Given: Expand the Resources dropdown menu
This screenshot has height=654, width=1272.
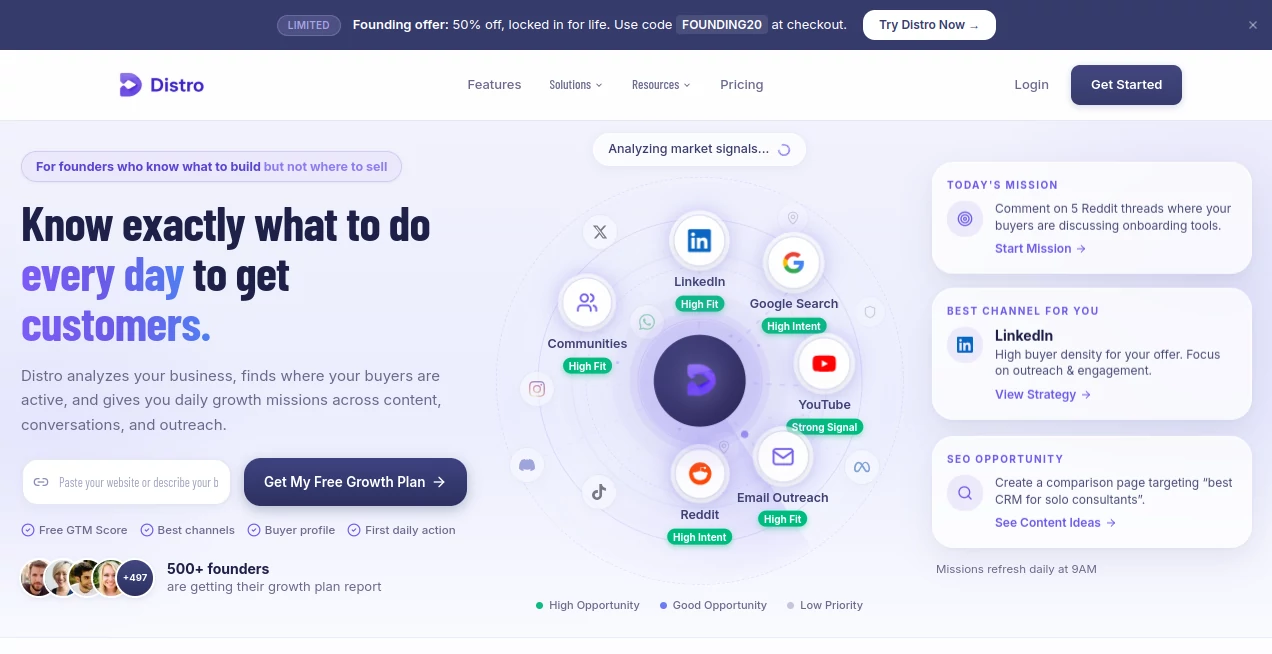Looking at the screenshot, I should pos(661,85).
